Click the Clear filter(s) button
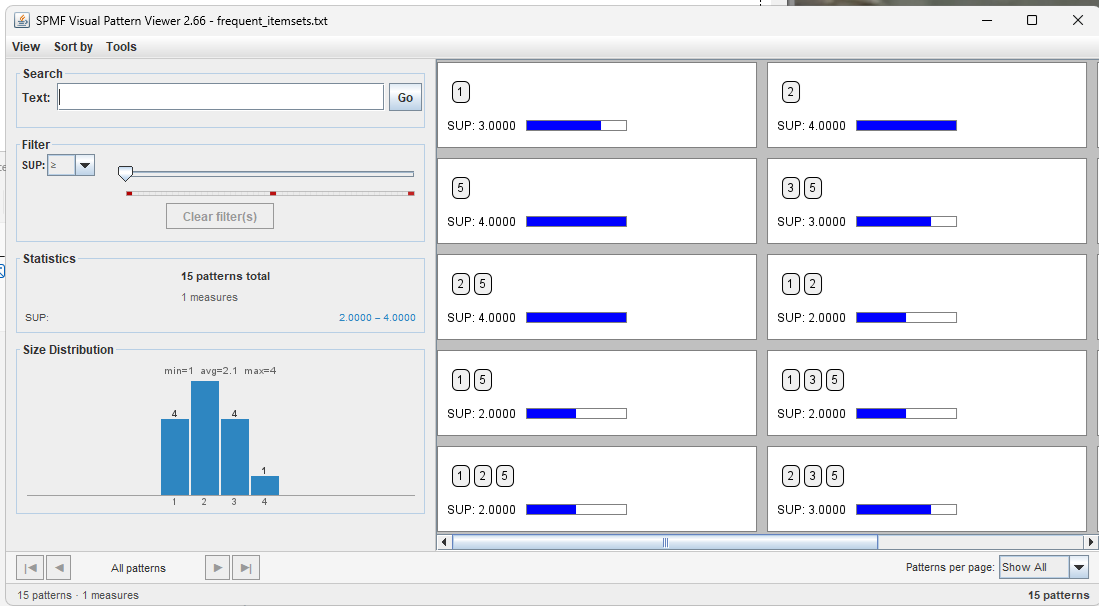Screen dimensions: 1099x606 tap(220, 216)
